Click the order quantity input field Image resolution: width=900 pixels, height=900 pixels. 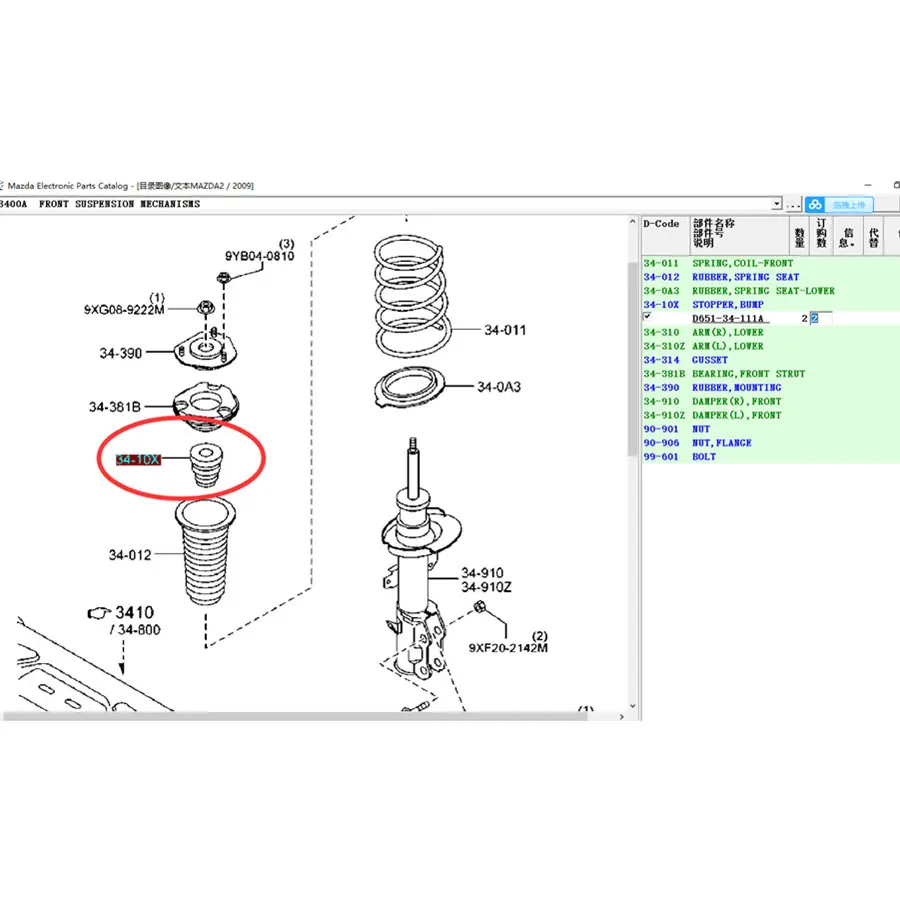click(x=821, y=319)
